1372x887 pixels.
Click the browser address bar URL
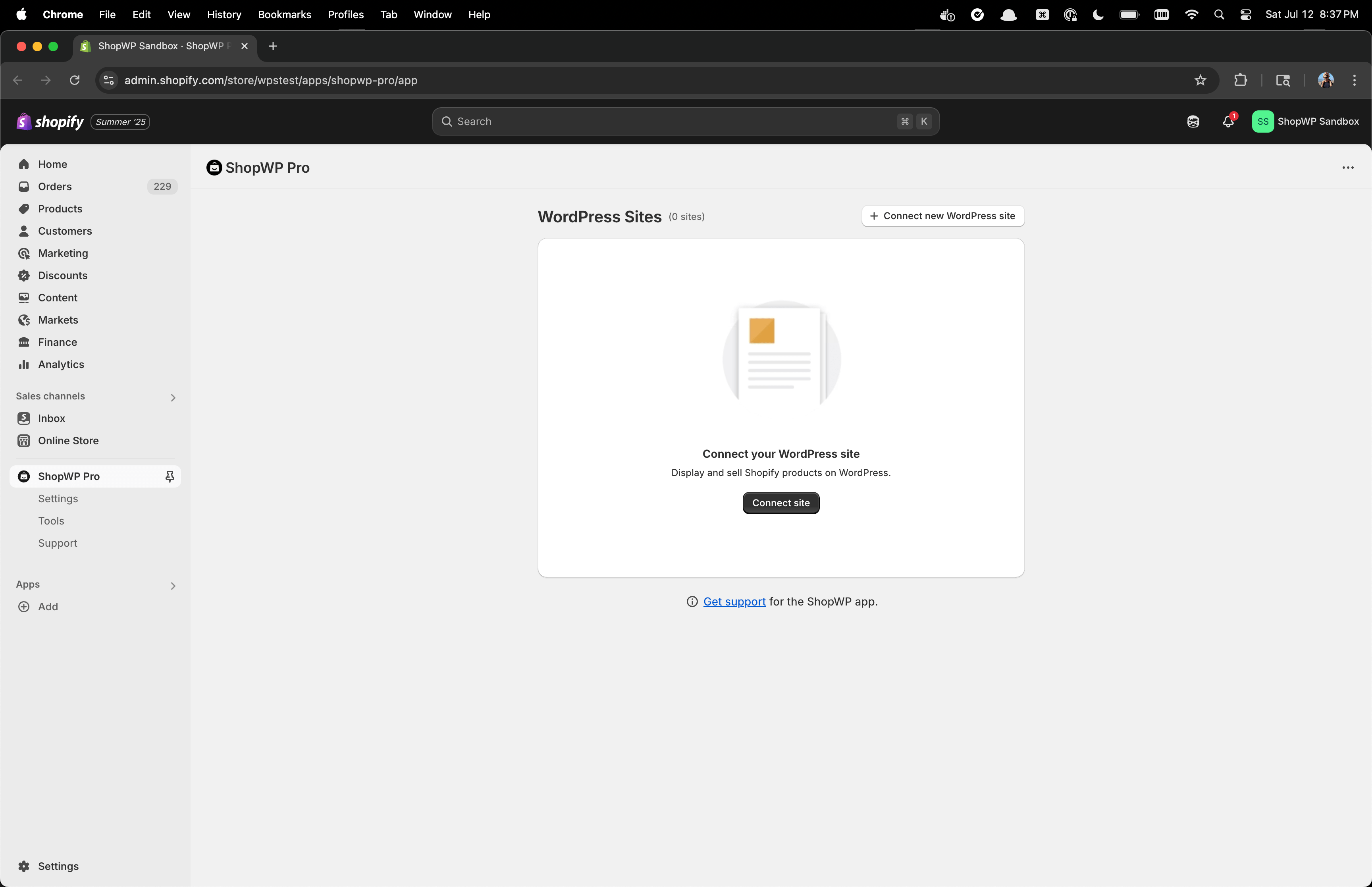(271, 80)
